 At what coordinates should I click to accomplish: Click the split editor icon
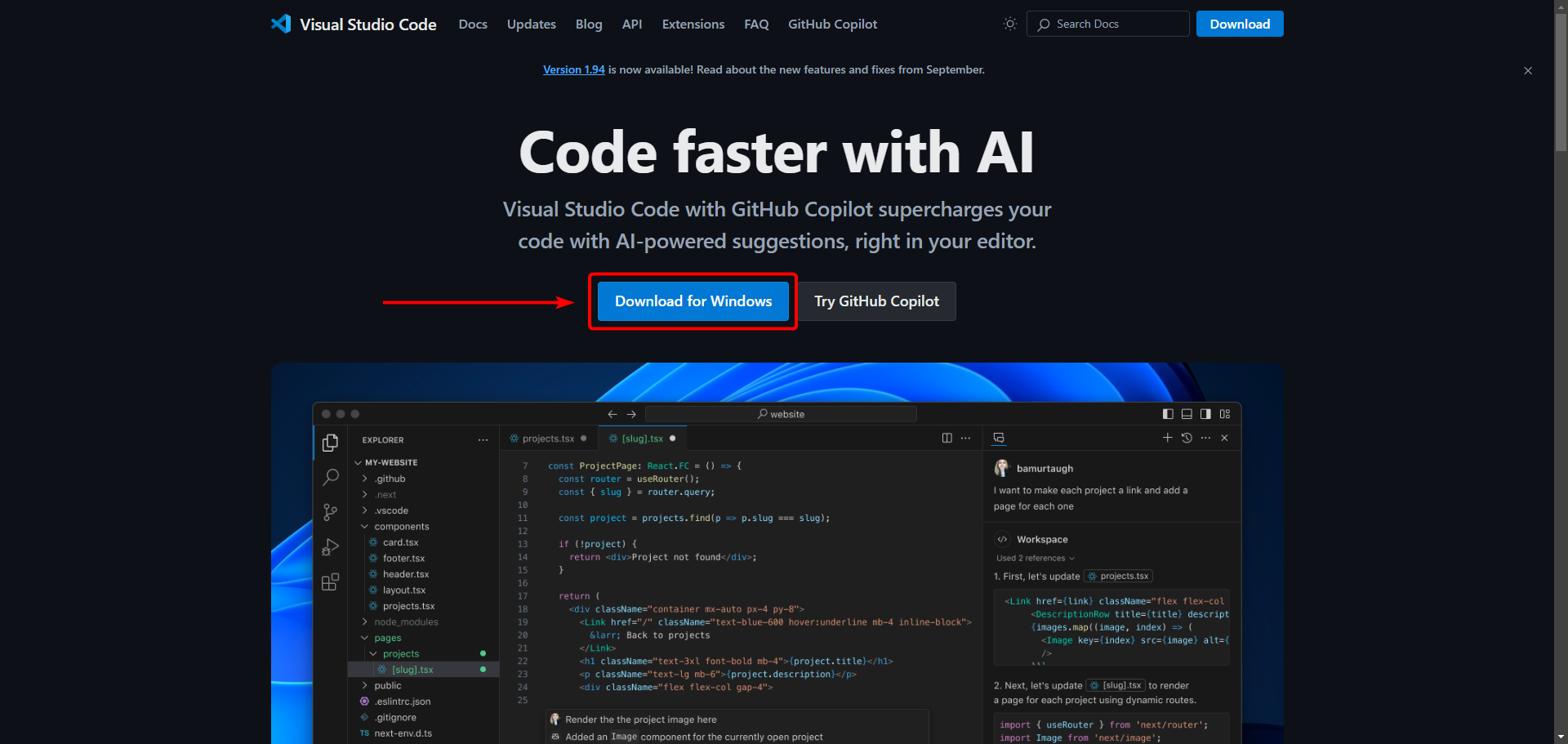[947, 438]
